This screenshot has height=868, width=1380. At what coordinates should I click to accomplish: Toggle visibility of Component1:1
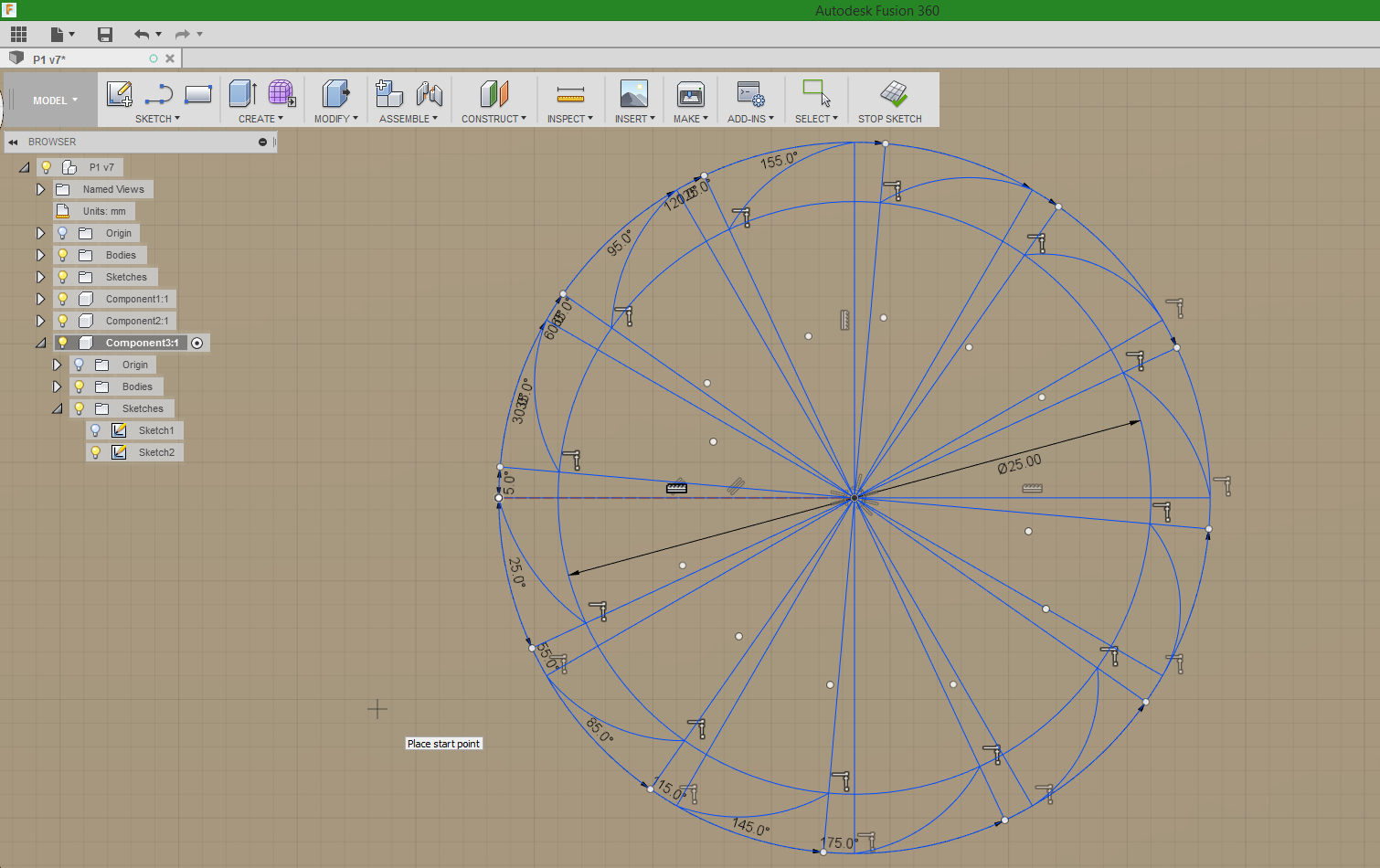63,299
